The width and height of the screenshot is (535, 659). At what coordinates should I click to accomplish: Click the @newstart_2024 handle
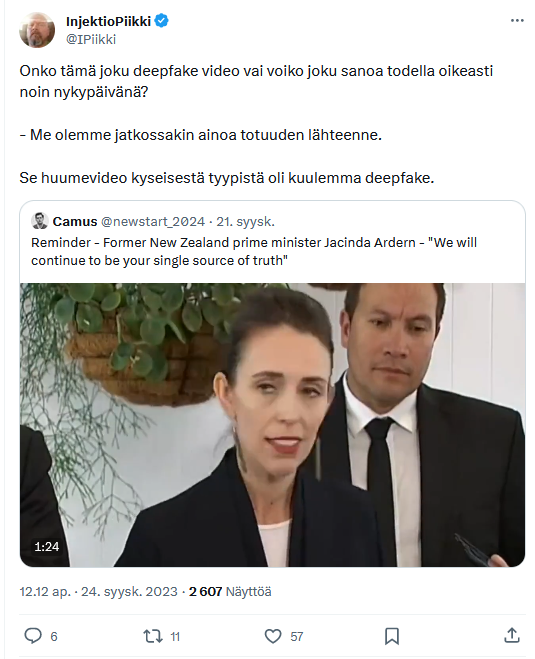click(x=153, y=221)
